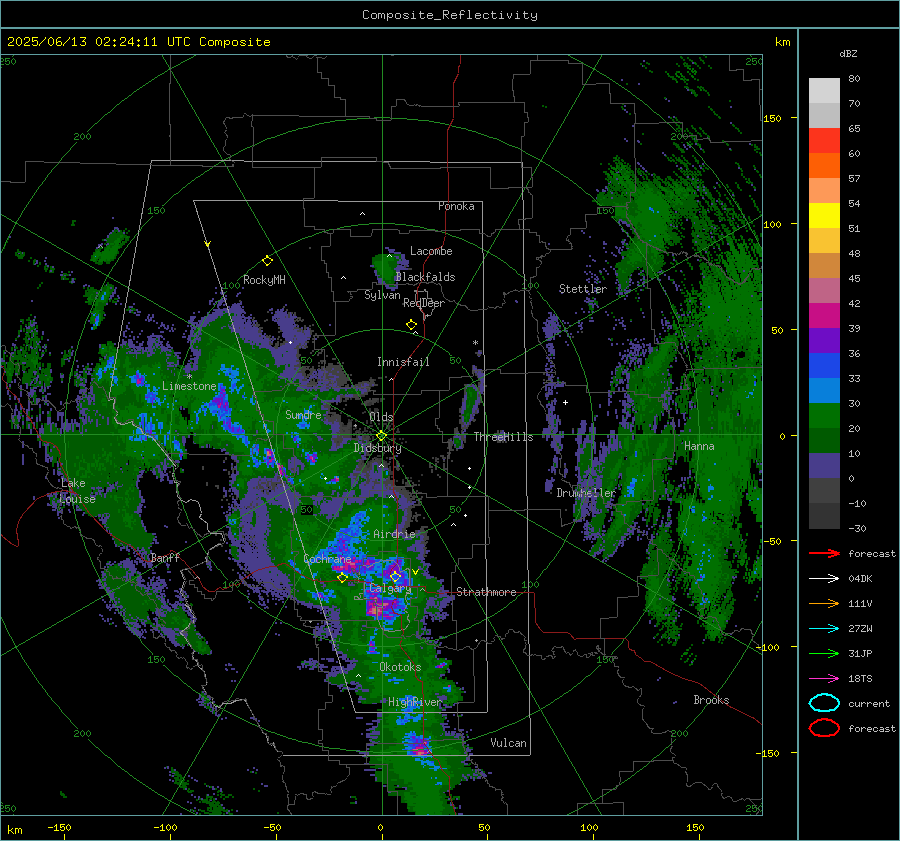
Task: Click the green 31JP arrow icon
Action: click(824, 653)
